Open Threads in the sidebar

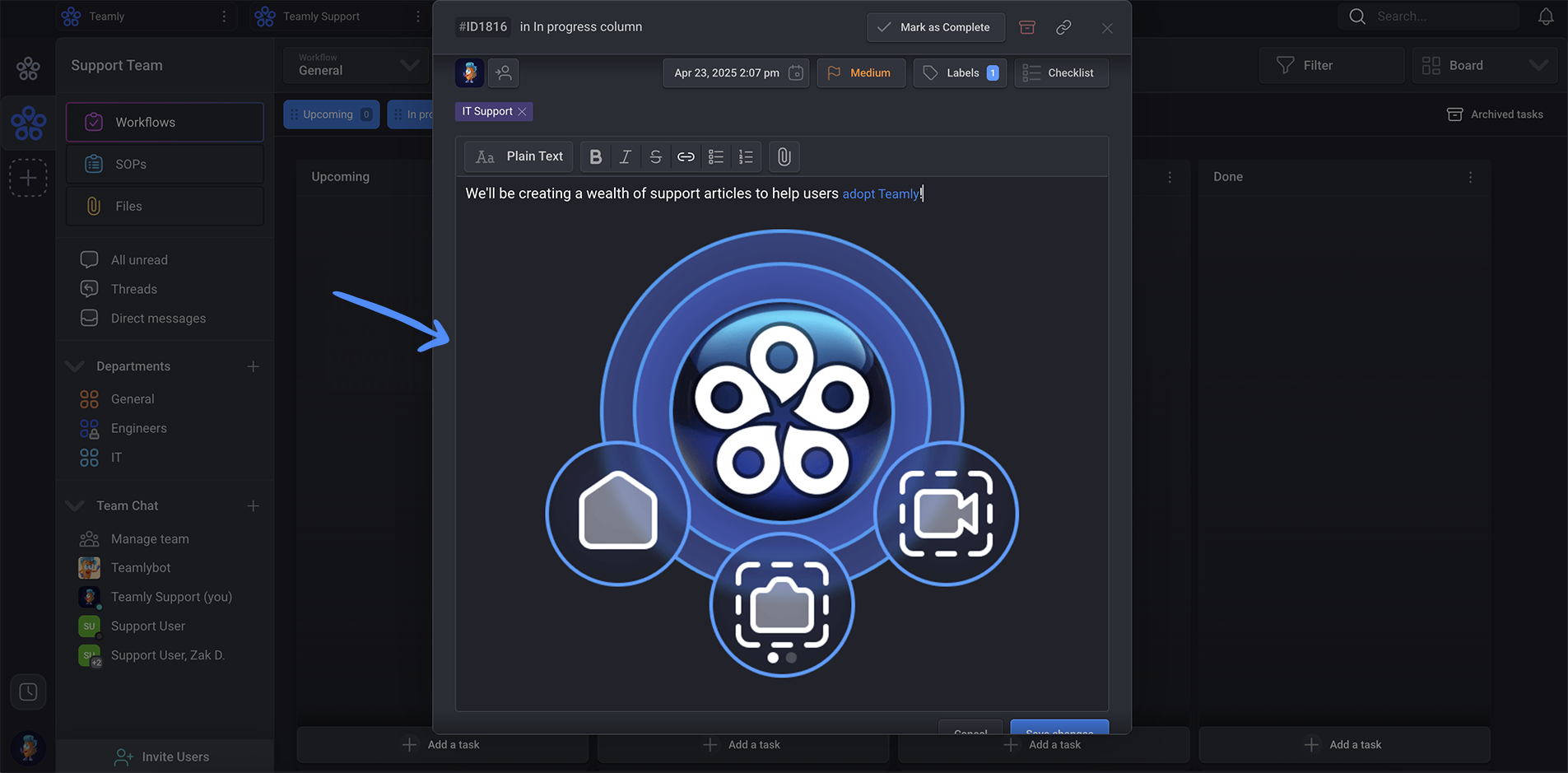(x=134, y=289)
